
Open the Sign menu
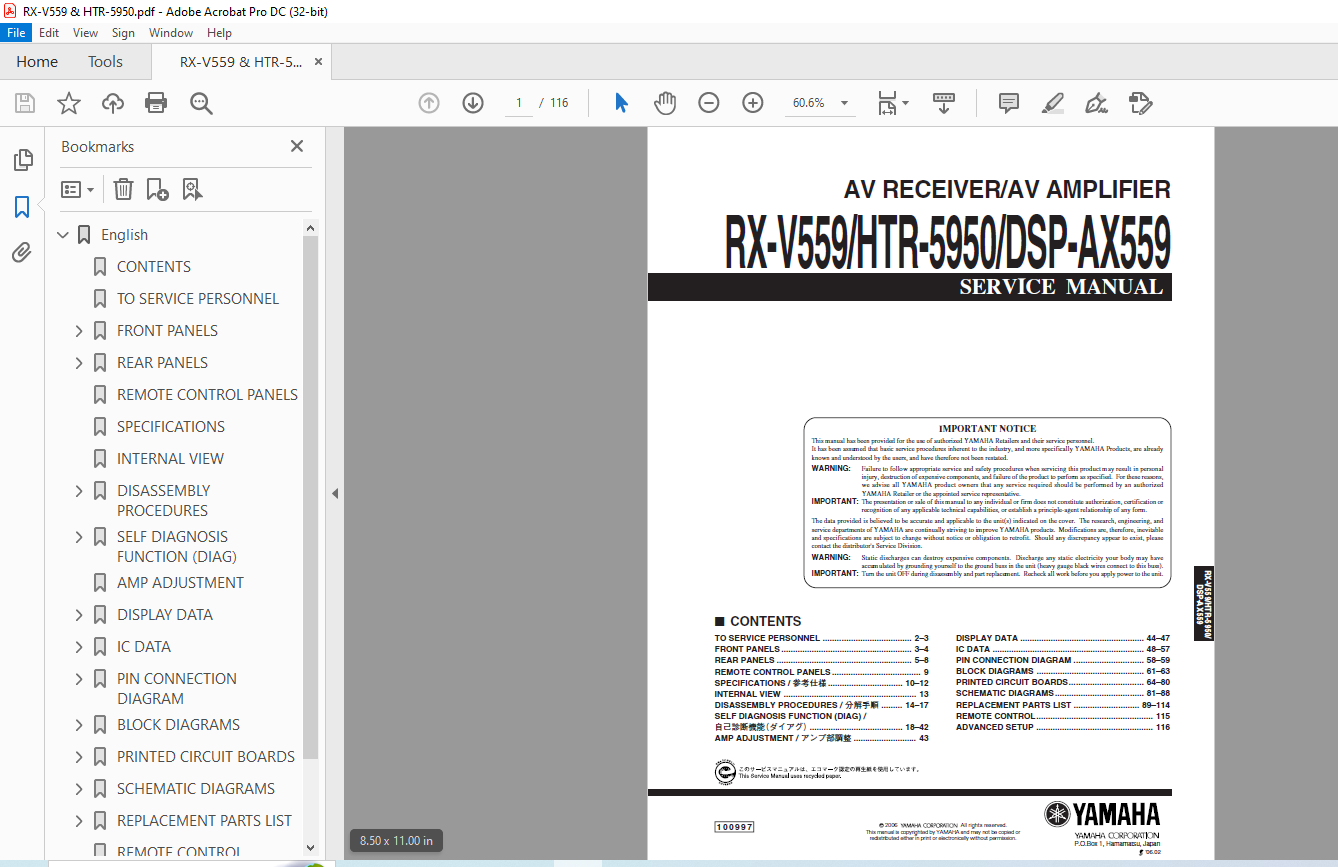[123, 33]
